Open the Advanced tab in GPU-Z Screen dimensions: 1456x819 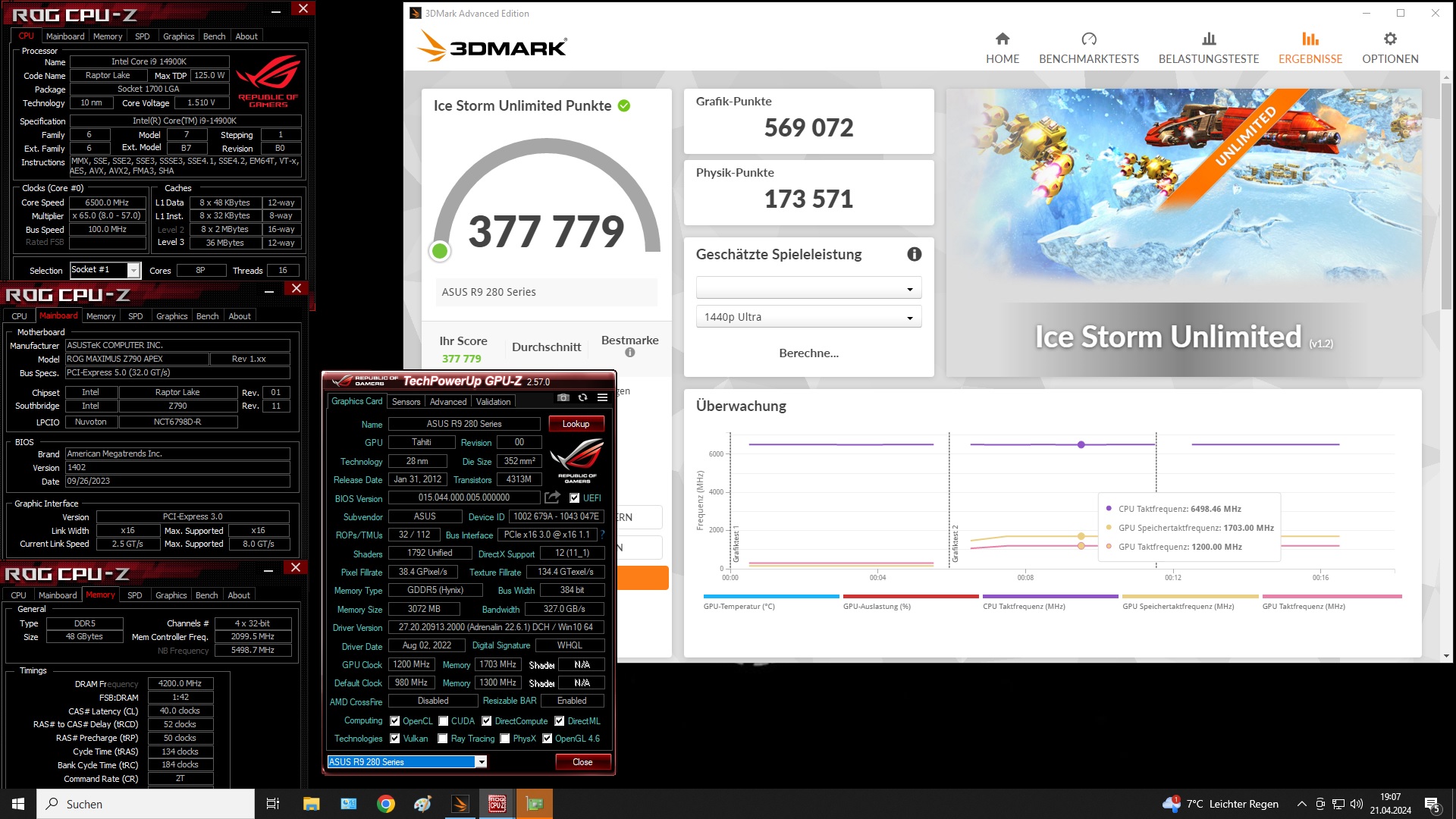[448, 402]
